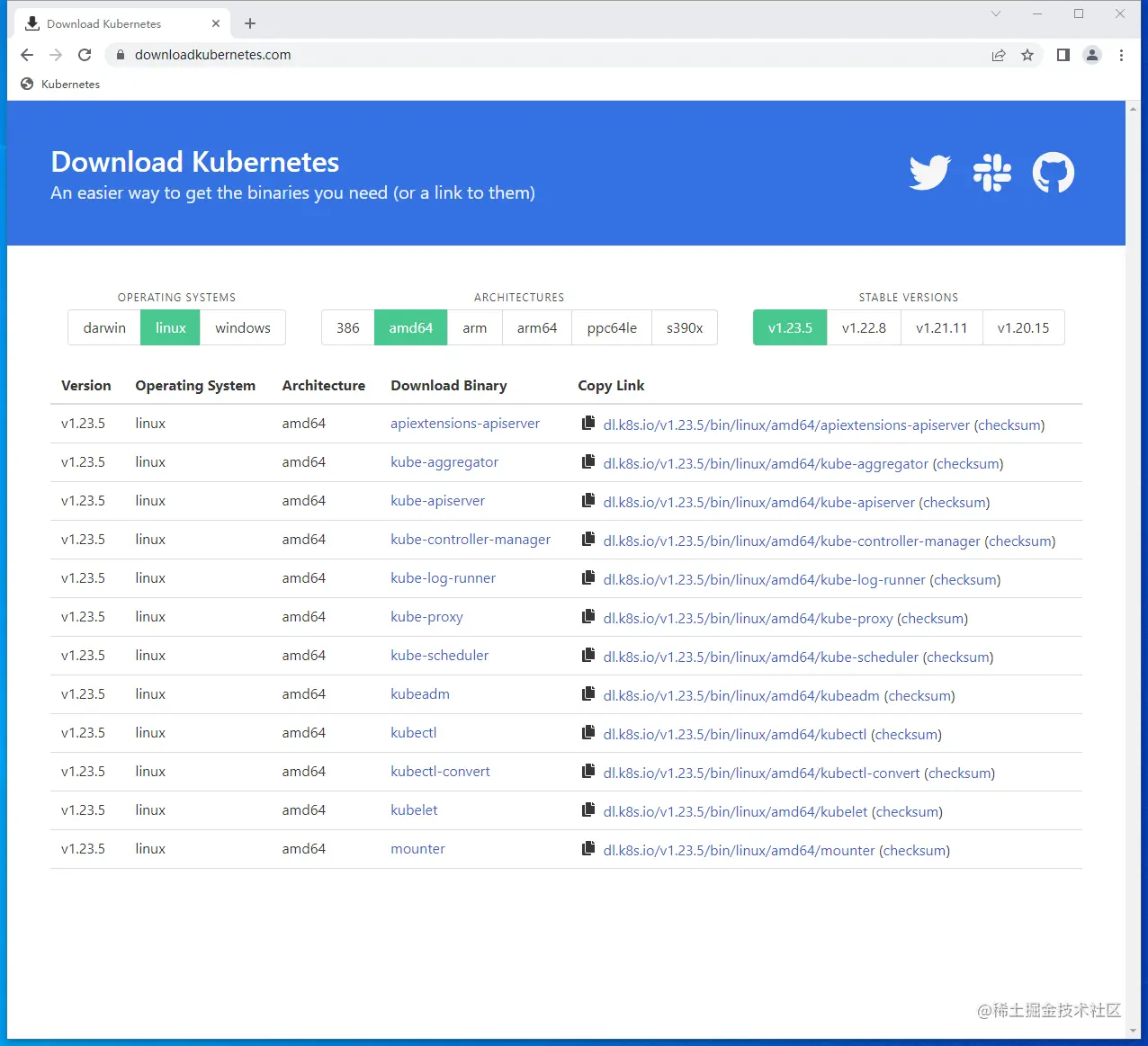The width and height of the screenshot is (1148, 1046).
Task: Open checksum for kubelet link
Action: 907,812
